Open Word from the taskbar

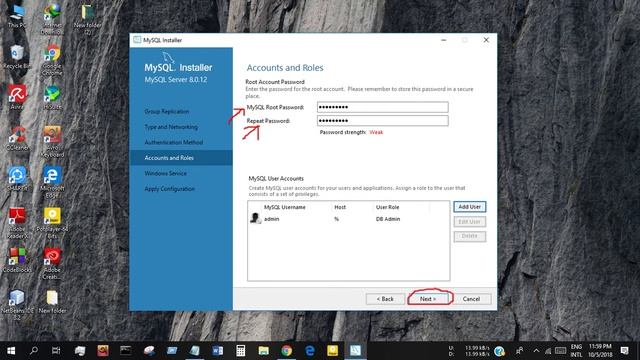pos(218,351)
